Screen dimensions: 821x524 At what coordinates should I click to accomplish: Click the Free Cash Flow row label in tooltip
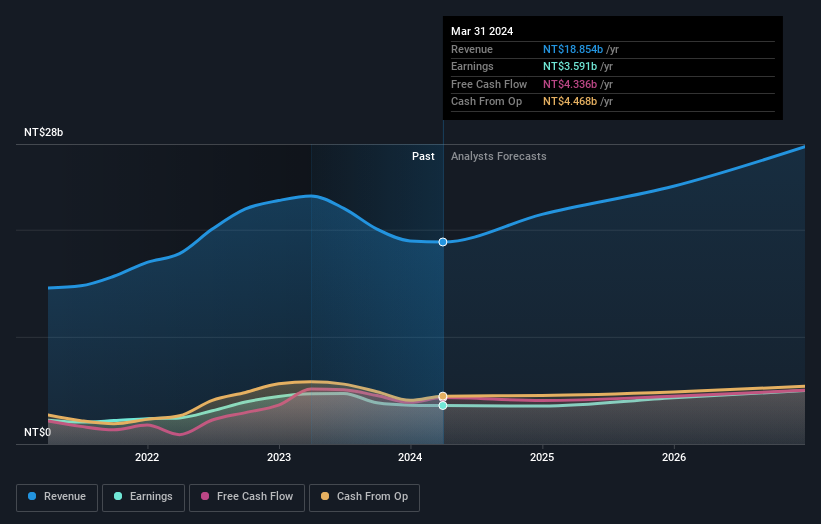tap(489, 84)
